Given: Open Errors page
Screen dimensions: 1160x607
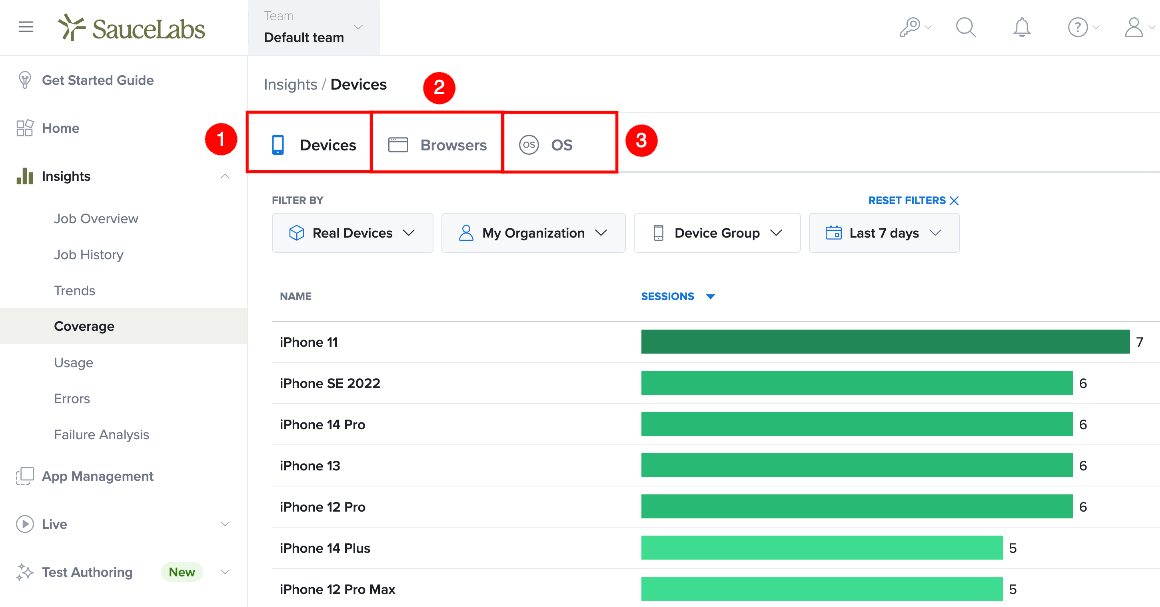Looking at the screenshot, I should click(x=72, y=398).
